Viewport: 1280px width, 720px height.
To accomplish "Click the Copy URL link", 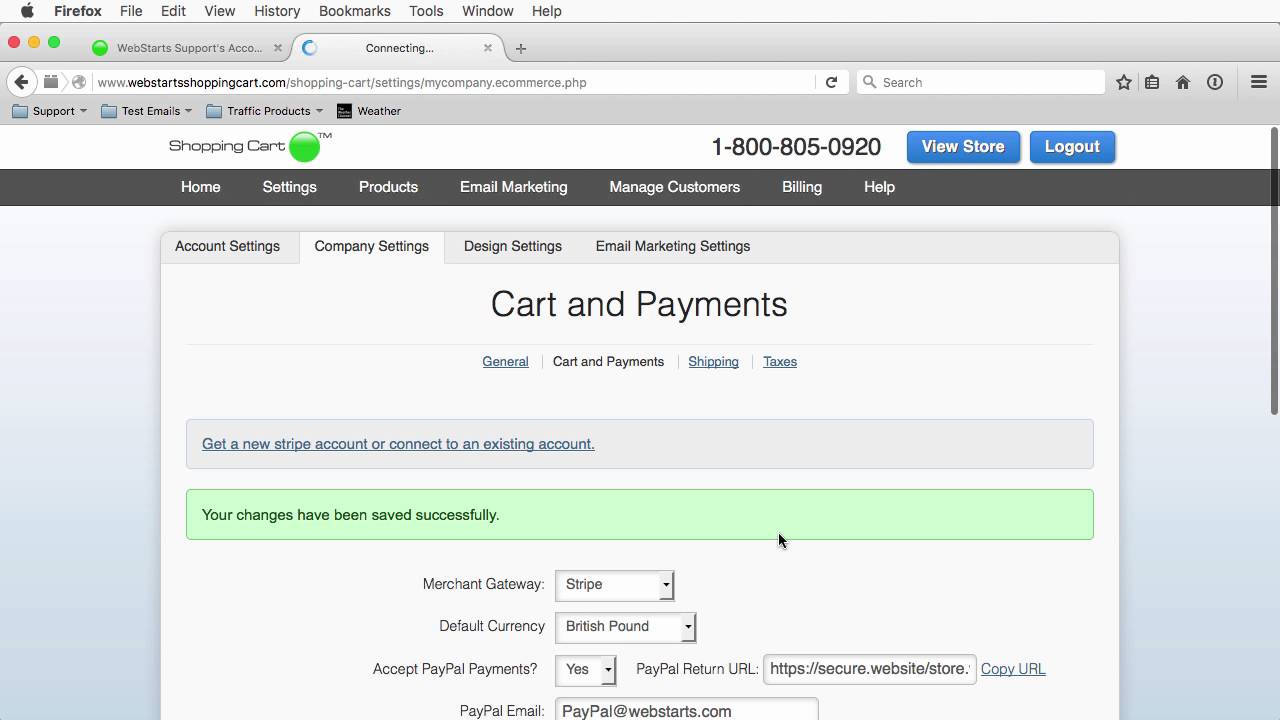I will pos(1013,669).
